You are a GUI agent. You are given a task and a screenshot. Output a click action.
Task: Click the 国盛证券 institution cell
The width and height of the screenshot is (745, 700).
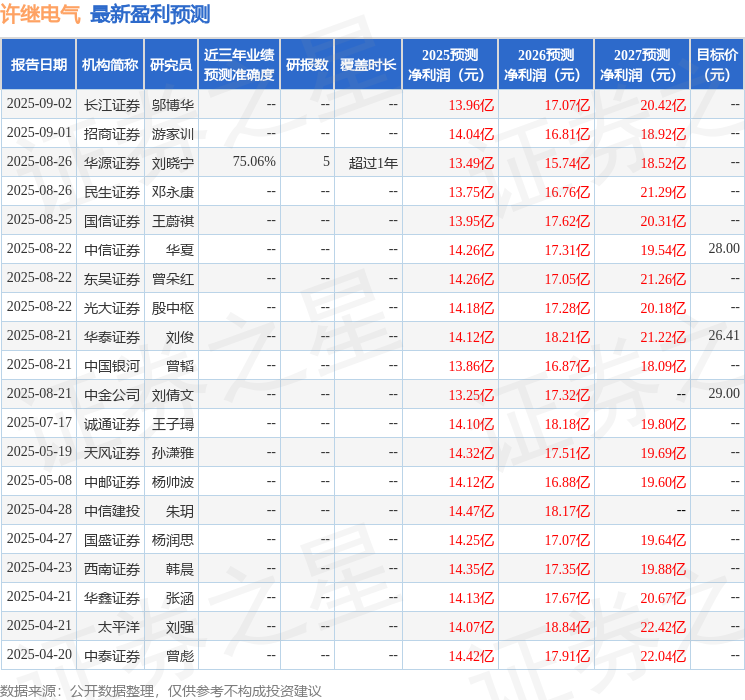(x=112, y=540)
